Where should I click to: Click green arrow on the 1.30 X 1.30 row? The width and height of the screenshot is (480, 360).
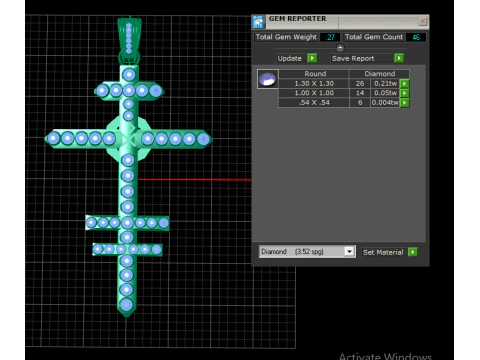(x=404, y=83)
